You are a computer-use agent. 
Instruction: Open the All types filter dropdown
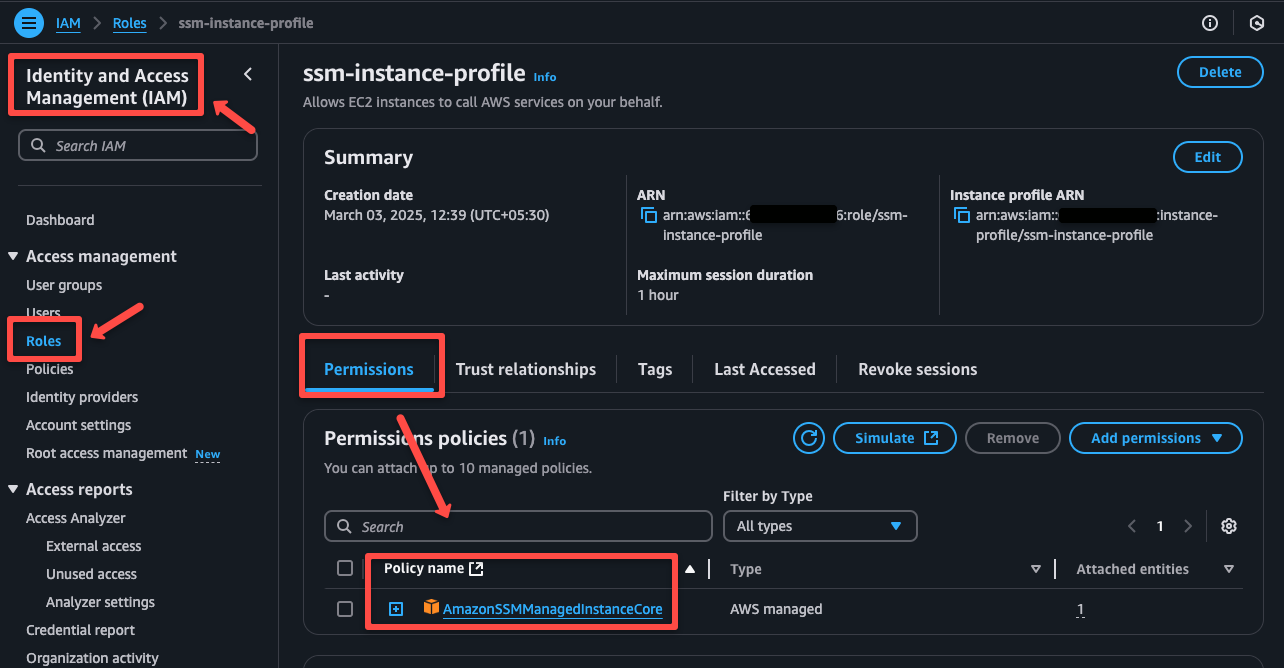(x=820, y=525)
